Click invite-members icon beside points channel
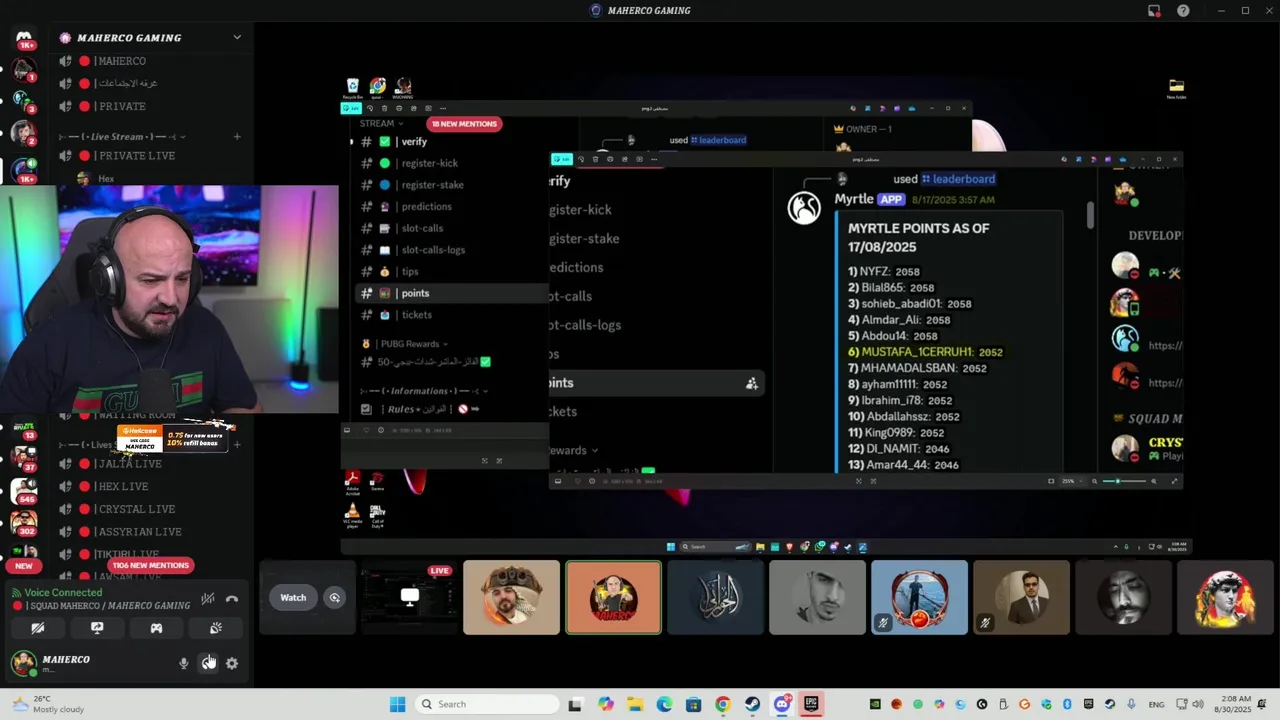 [x=751, y=384]
